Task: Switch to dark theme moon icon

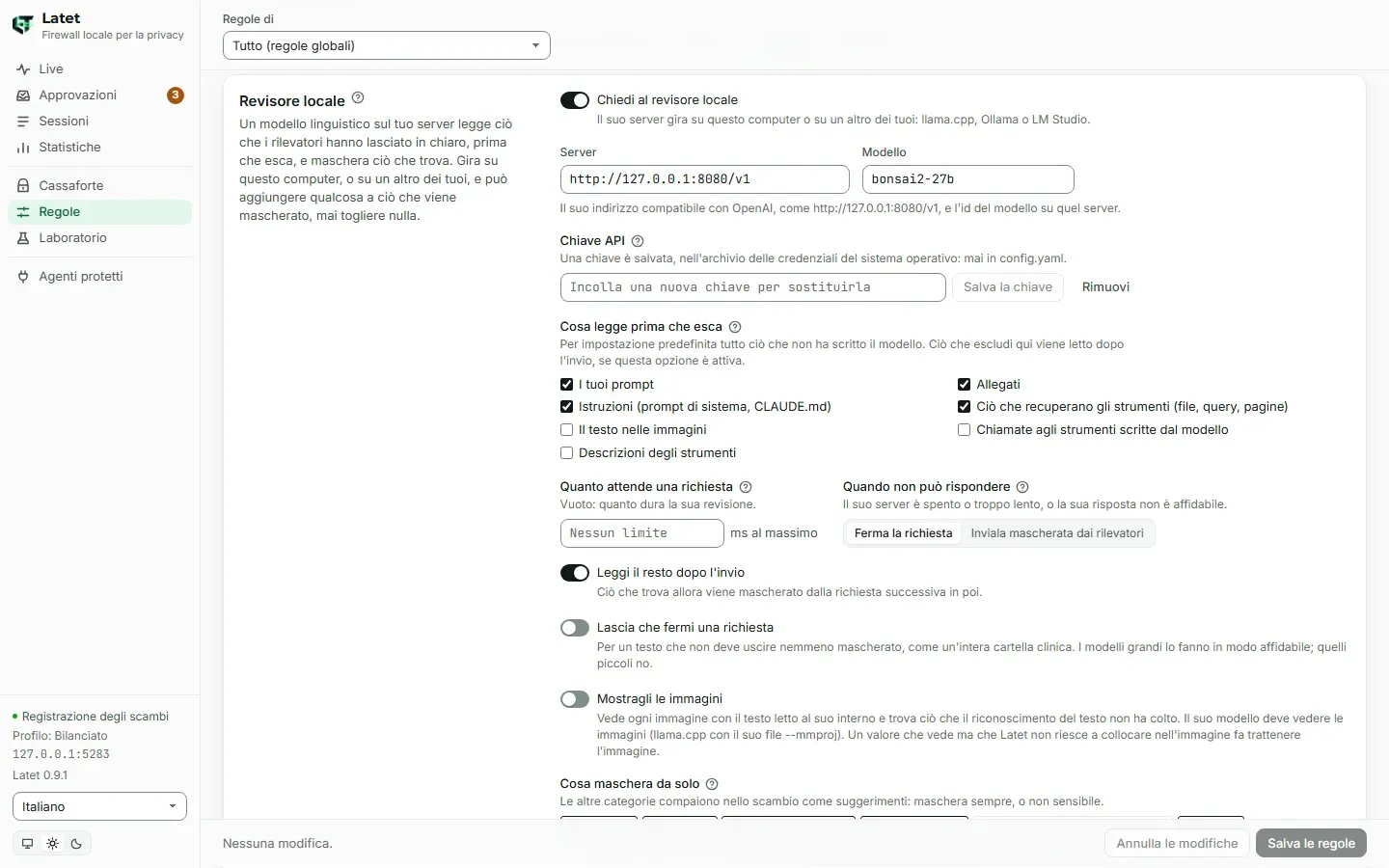Action: click(x=76, y=843)
